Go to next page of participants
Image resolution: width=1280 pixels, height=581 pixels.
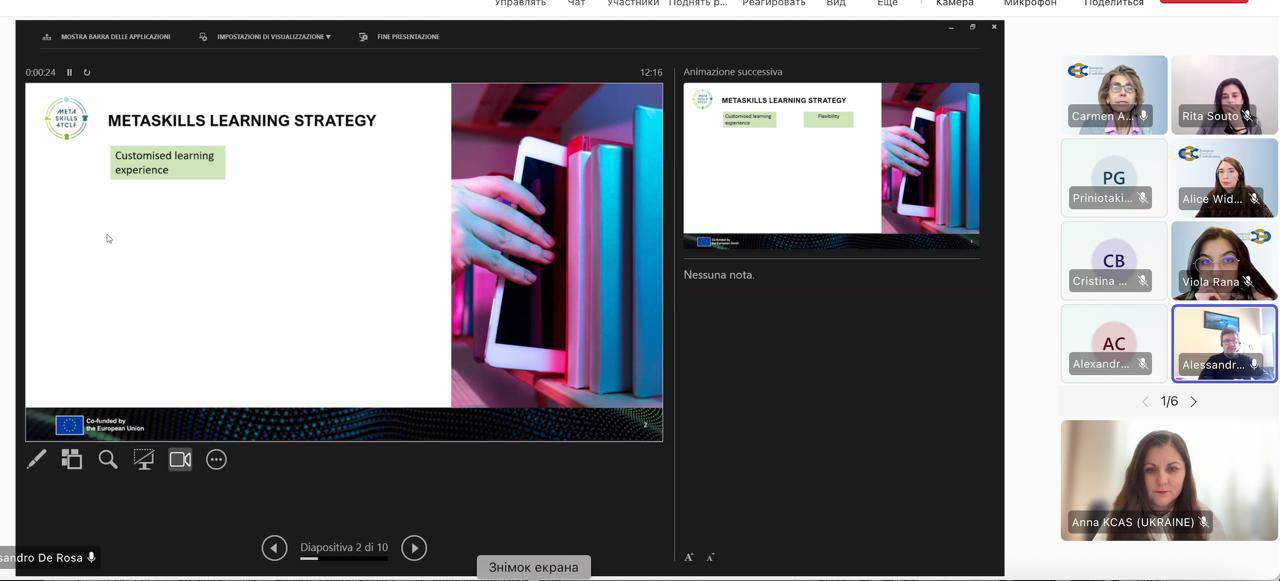(1193, 402)
